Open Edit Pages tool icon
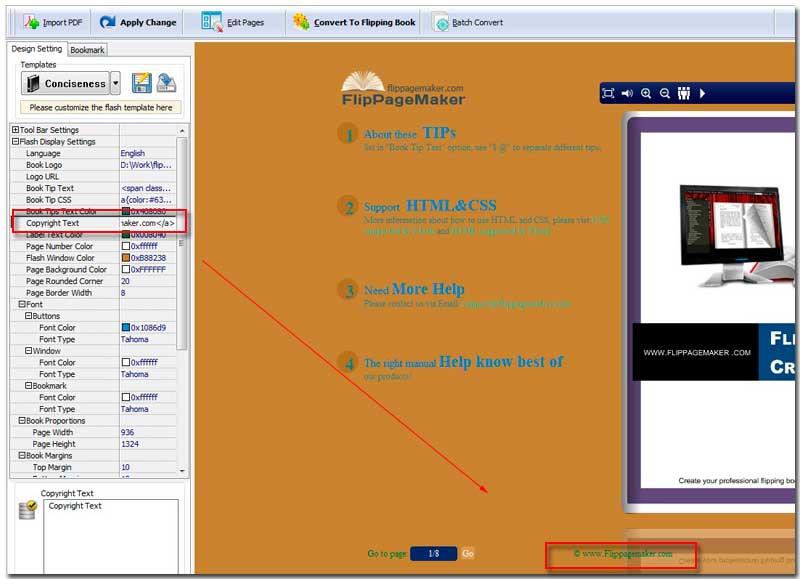The width and height of the screenshot is (800, 579). click(x=212, y=22)
